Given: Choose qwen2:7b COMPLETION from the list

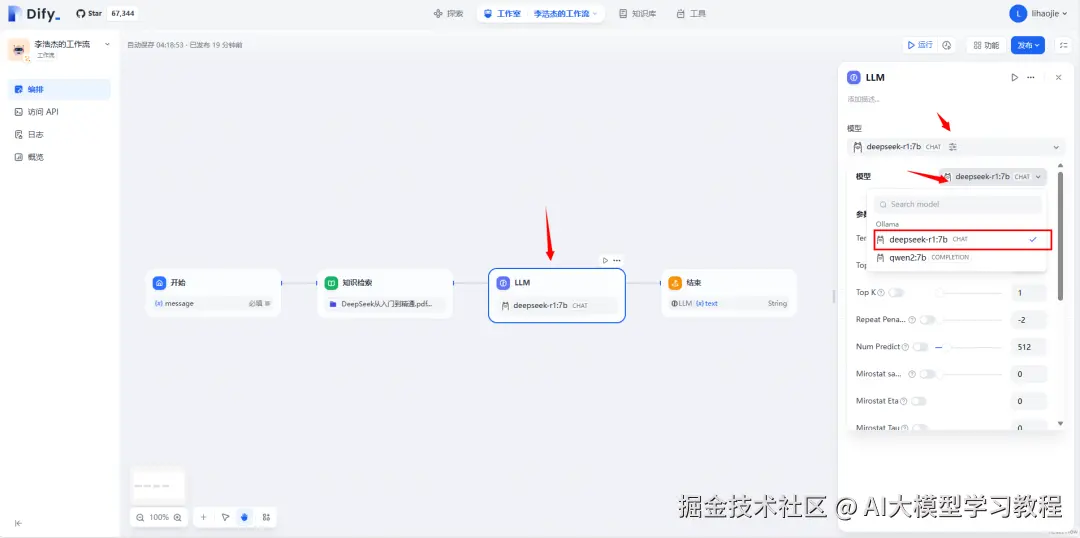Looking at the screenshot, I should pyautogui.click(x=957, y=258).
